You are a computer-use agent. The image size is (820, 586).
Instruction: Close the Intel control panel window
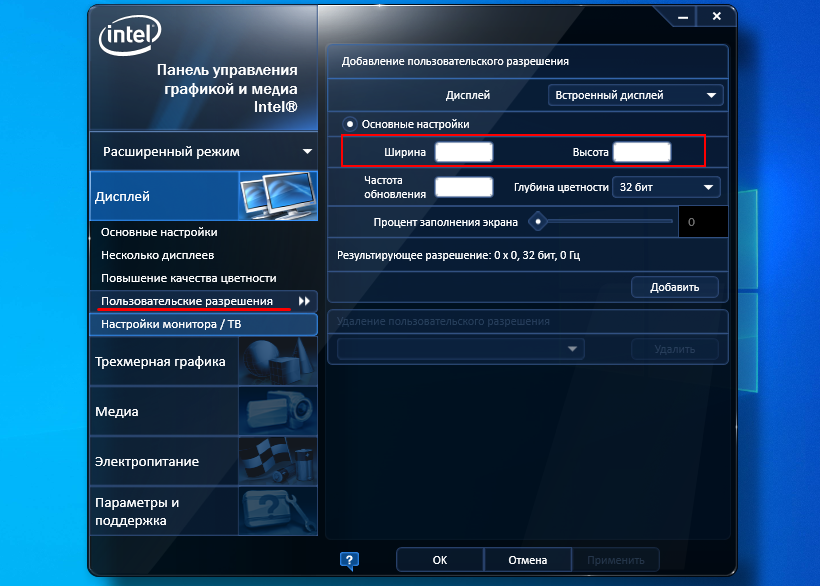[717, 16]
